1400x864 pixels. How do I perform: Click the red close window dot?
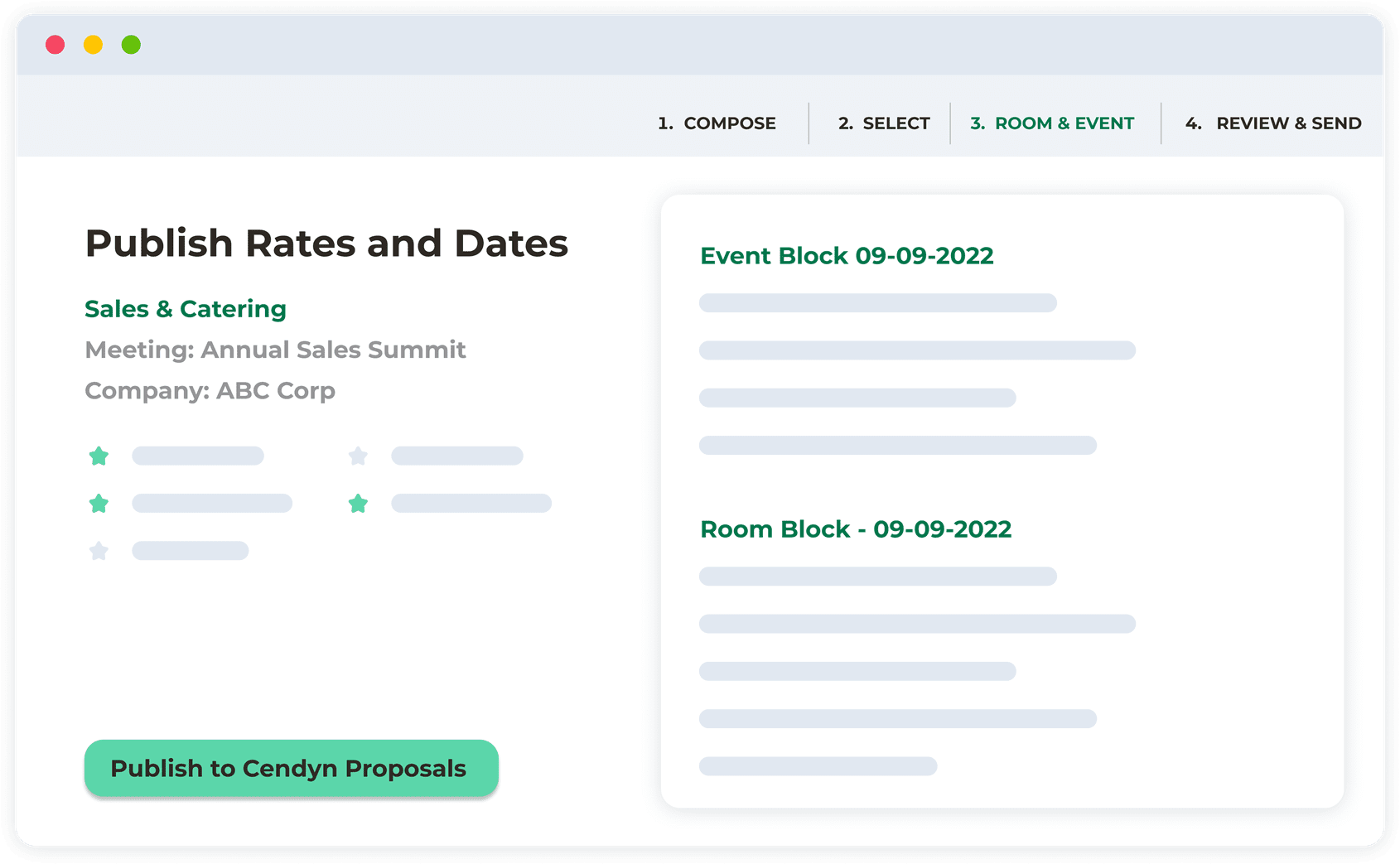coord(56,45)
